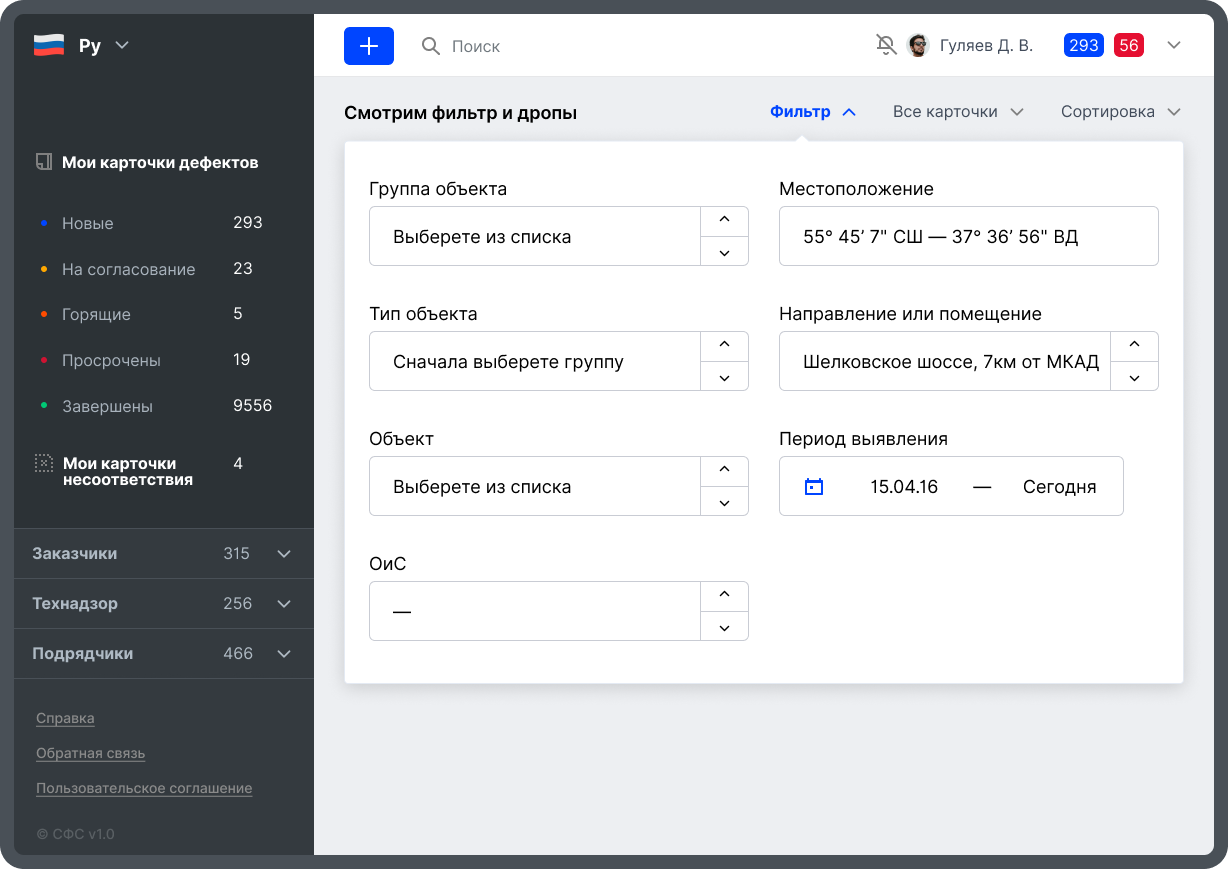Open the Пользовательское соглашение link
The image size is (1228, 869).
(144, 788)
